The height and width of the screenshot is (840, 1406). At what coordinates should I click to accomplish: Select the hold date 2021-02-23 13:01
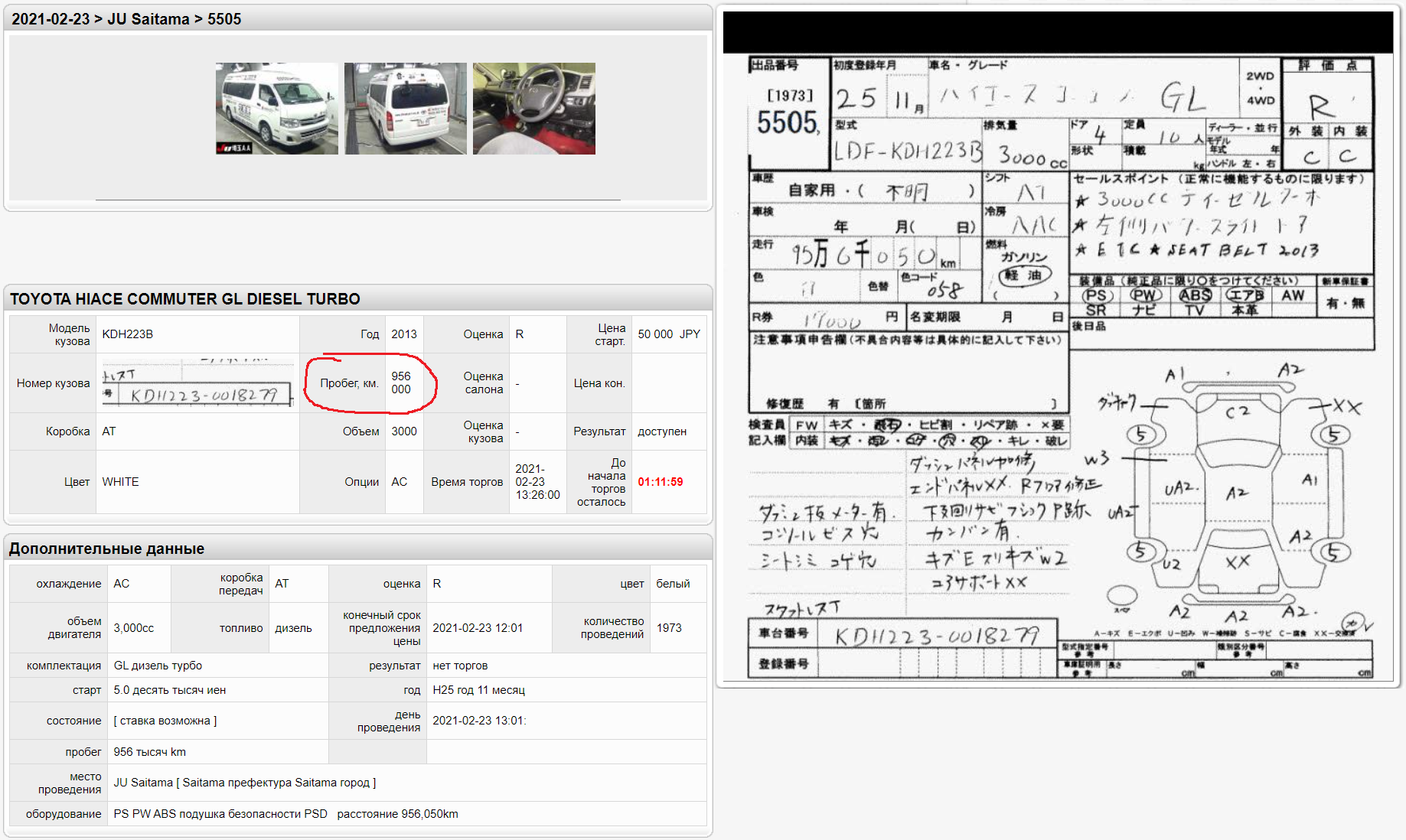479,721
